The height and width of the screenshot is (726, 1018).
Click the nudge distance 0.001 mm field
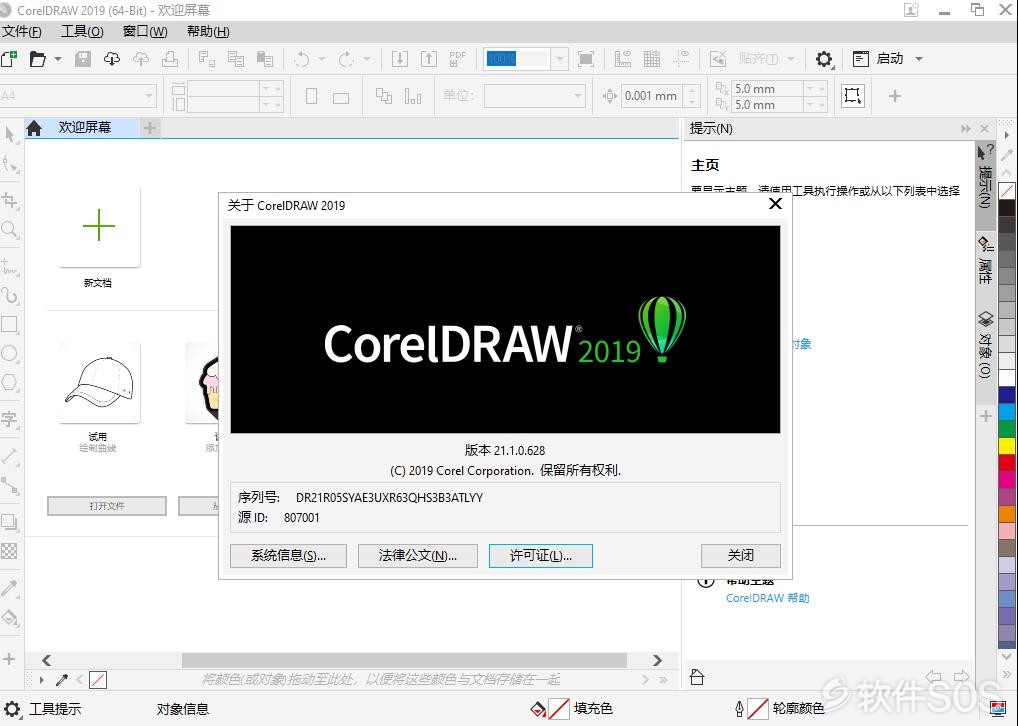tap(652, 96)
